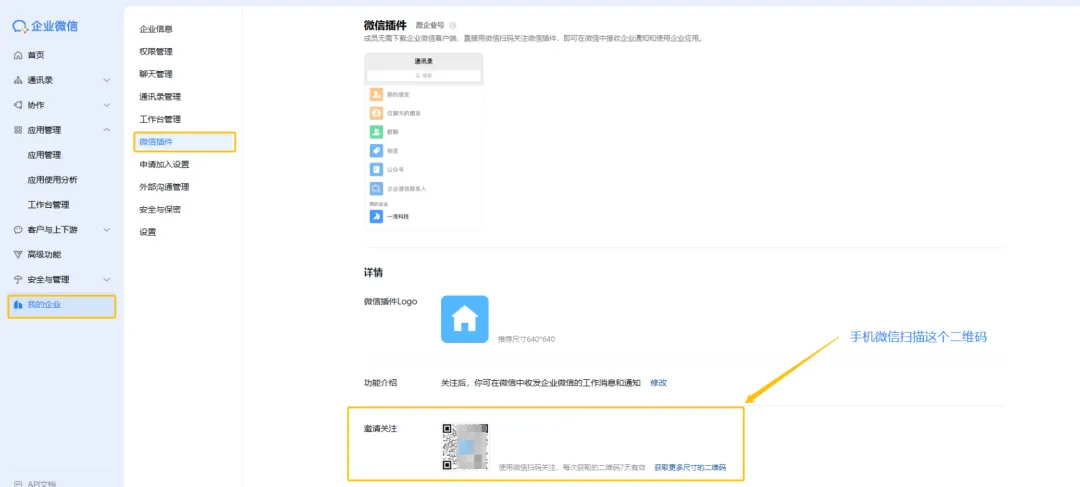Open 应用使用分析 in the sidebar
This screenshot has width=1080, height=487.
(x=52, y=180)
